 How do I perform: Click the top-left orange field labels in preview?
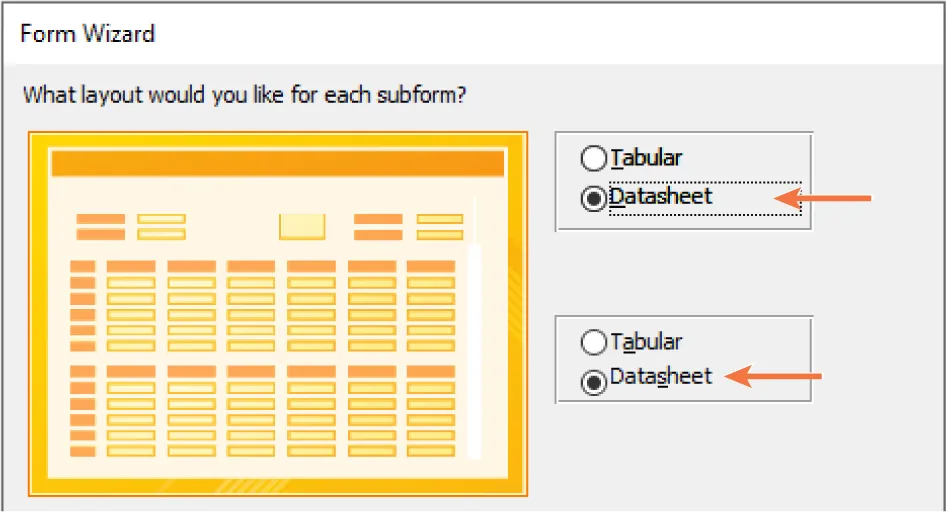pyautogui.click(x=100, y=226)
